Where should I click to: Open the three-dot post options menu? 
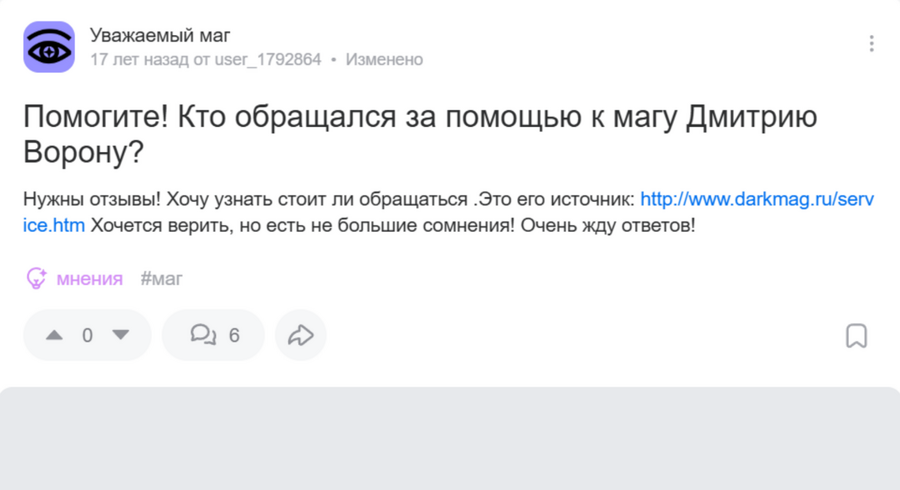pos(872,44)
